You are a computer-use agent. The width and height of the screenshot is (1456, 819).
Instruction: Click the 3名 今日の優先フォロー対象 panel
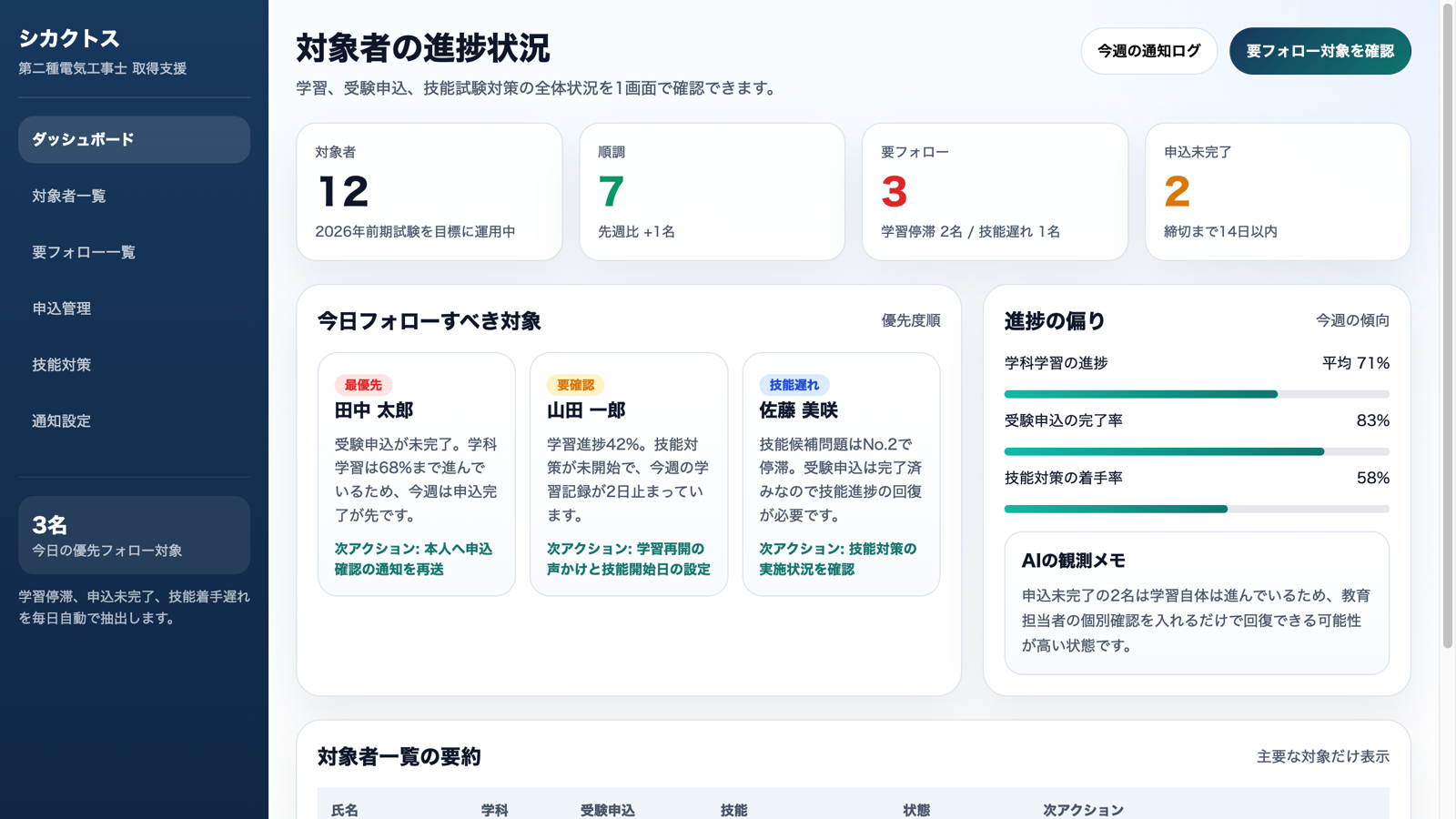coord(133,535)
